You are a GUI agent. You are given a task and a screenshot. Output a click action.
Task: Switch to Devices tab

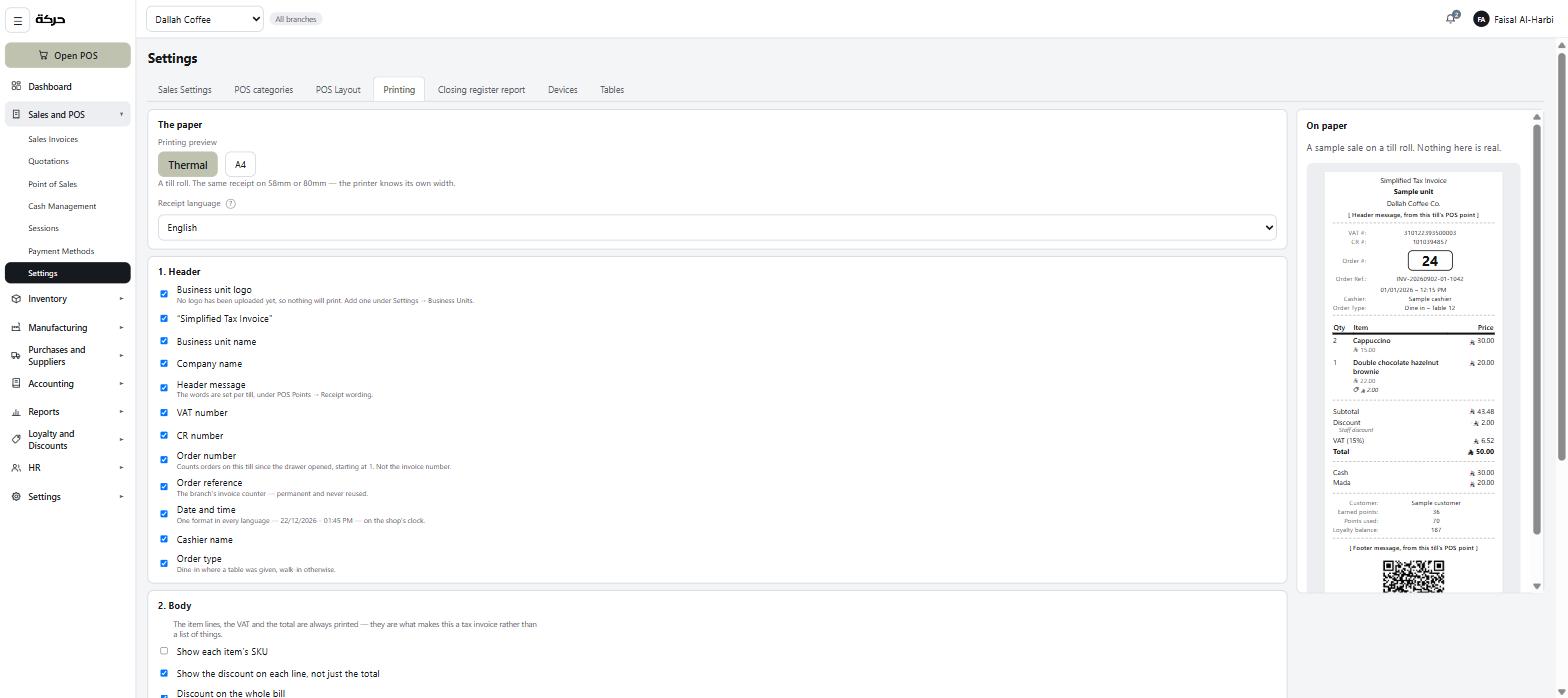point(563,89)
